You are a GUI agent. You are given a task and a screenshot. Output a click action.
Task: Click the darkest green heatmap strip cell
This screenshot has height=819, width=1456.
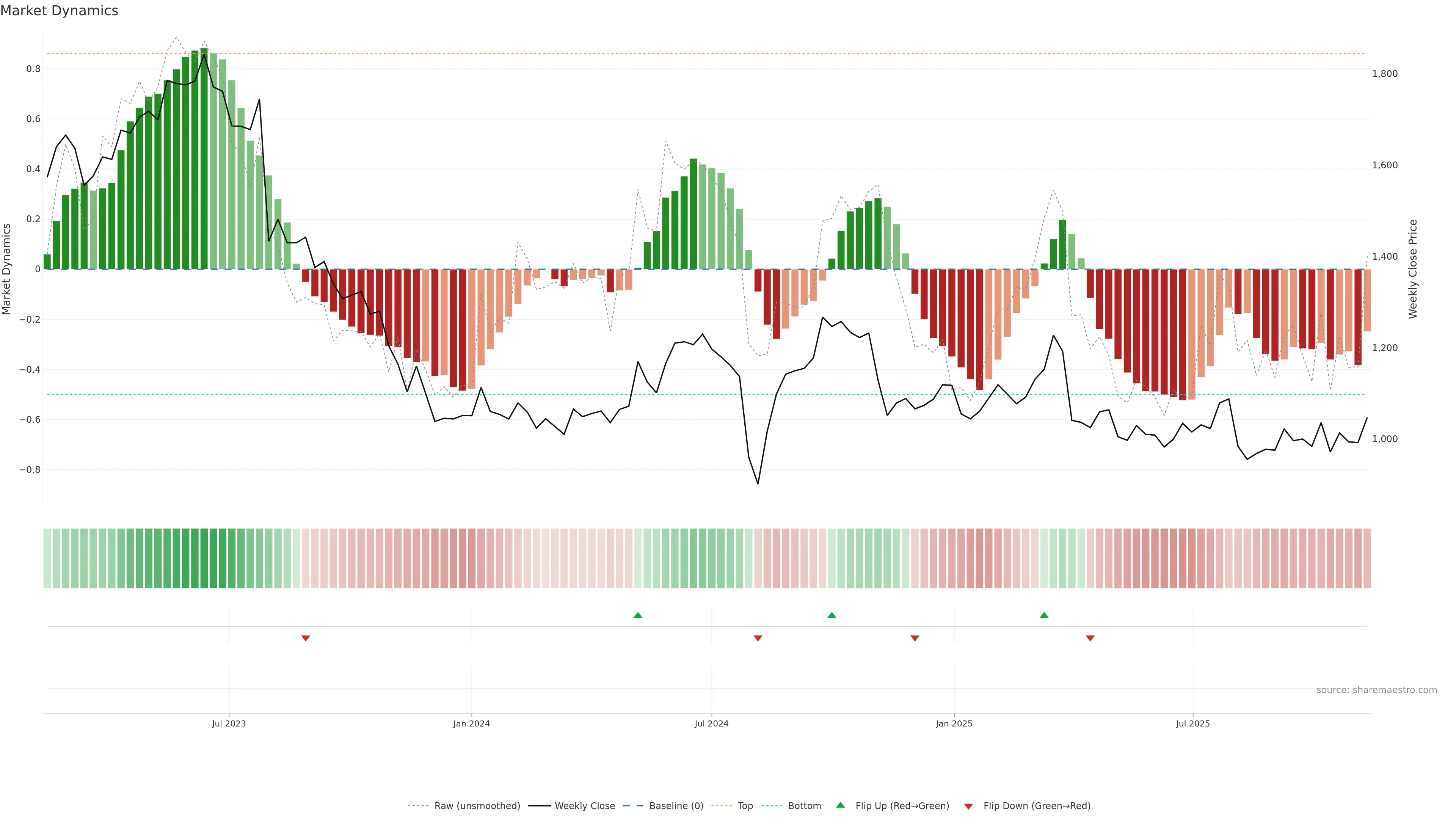point(204,559)
